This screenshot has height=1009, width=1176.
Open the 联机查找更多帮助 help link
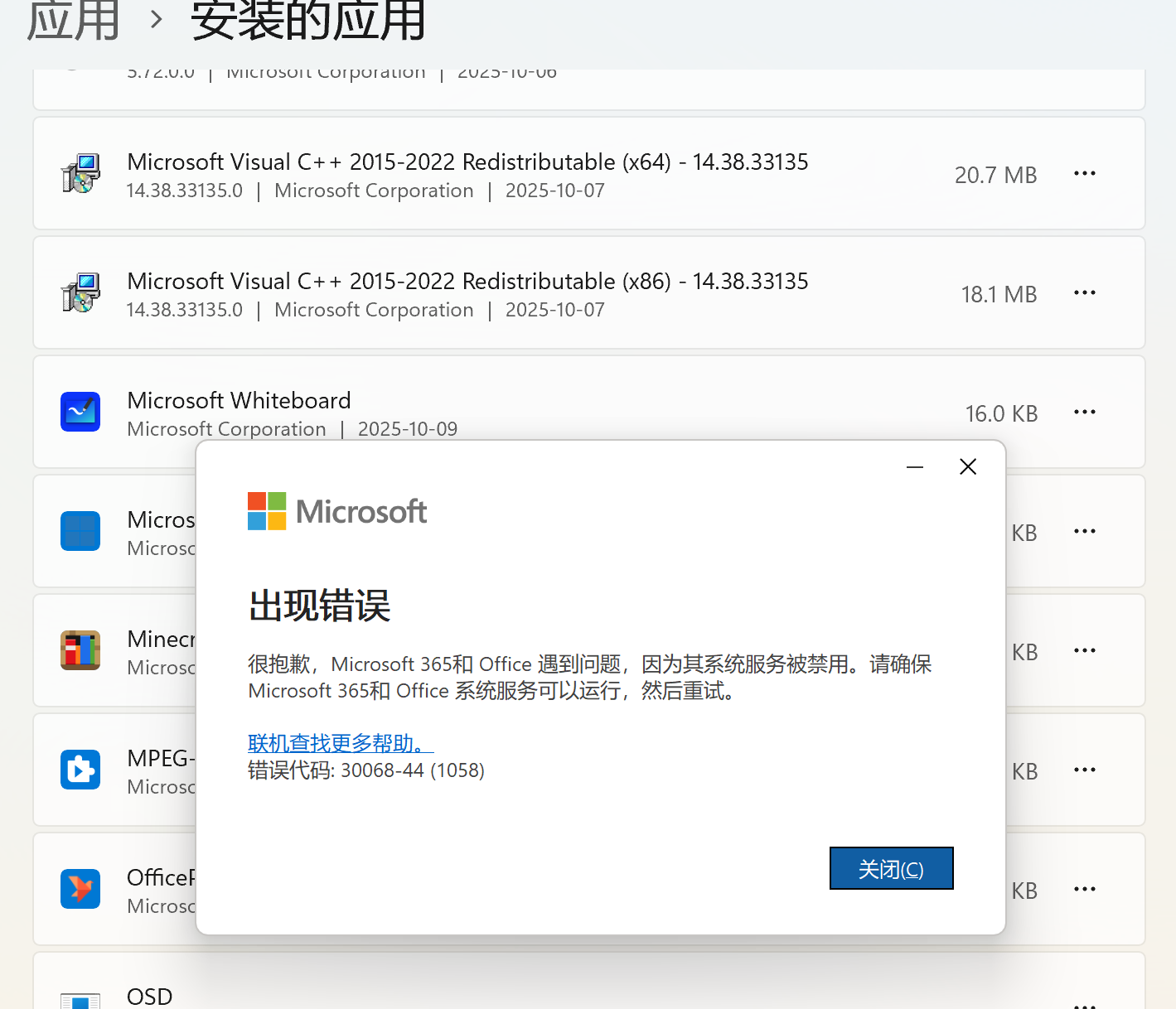pyautogui.click(x=341, y=743)
